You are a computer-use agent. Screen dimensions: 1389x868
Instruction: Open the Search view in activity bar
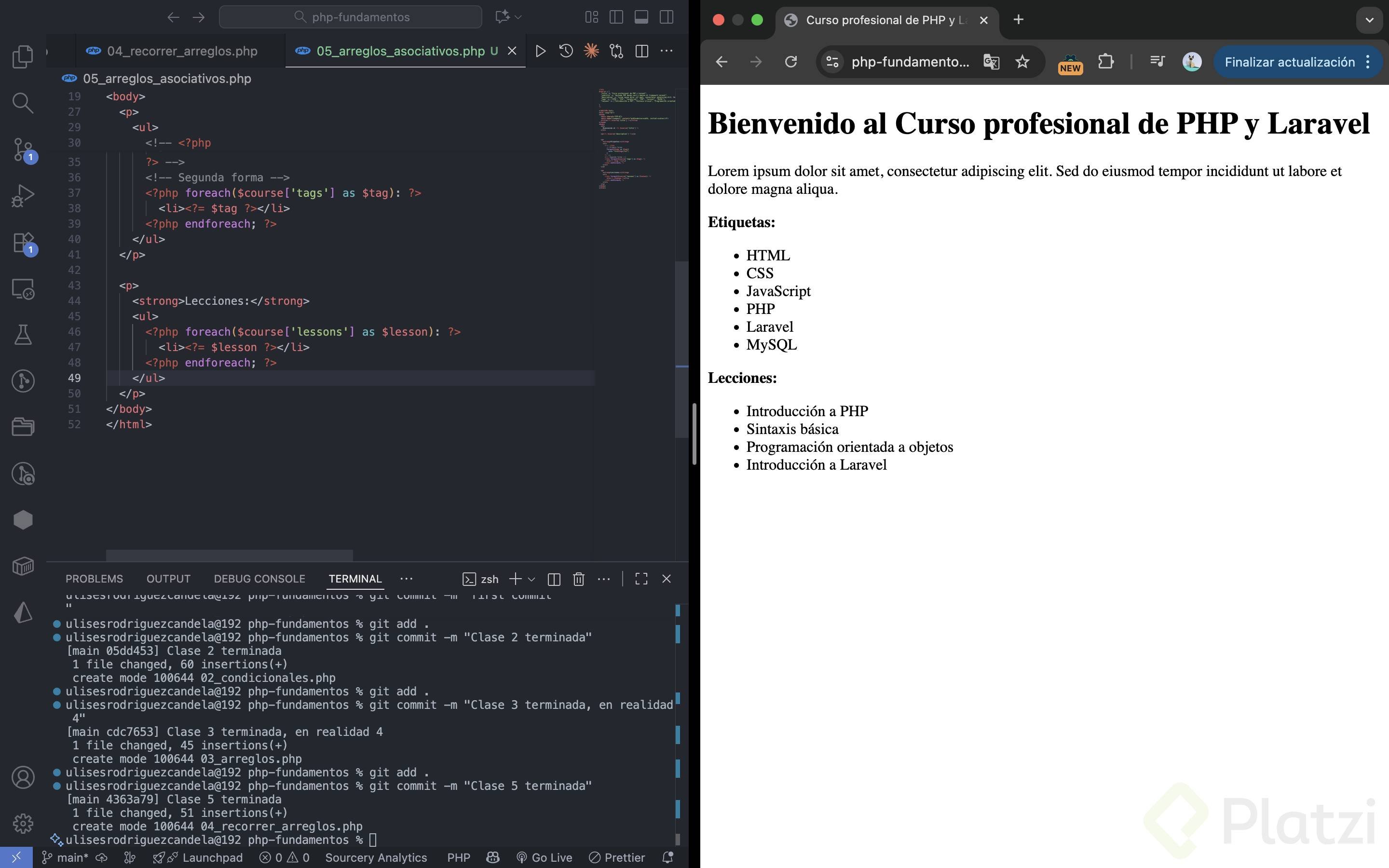pyautogui.click(x=22, y=103)
